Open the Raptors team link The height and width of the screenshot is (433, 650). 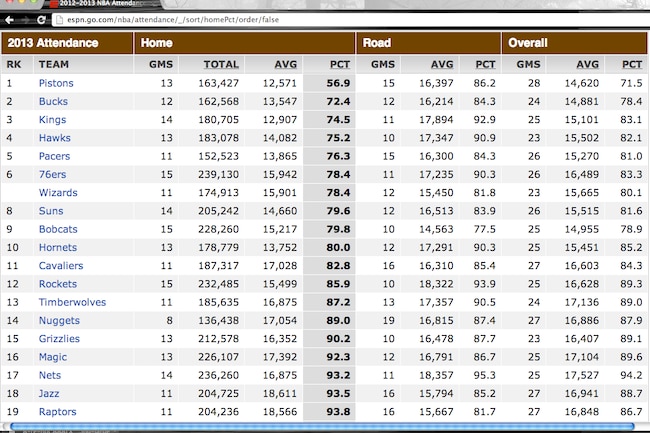(x=57, y=411)
